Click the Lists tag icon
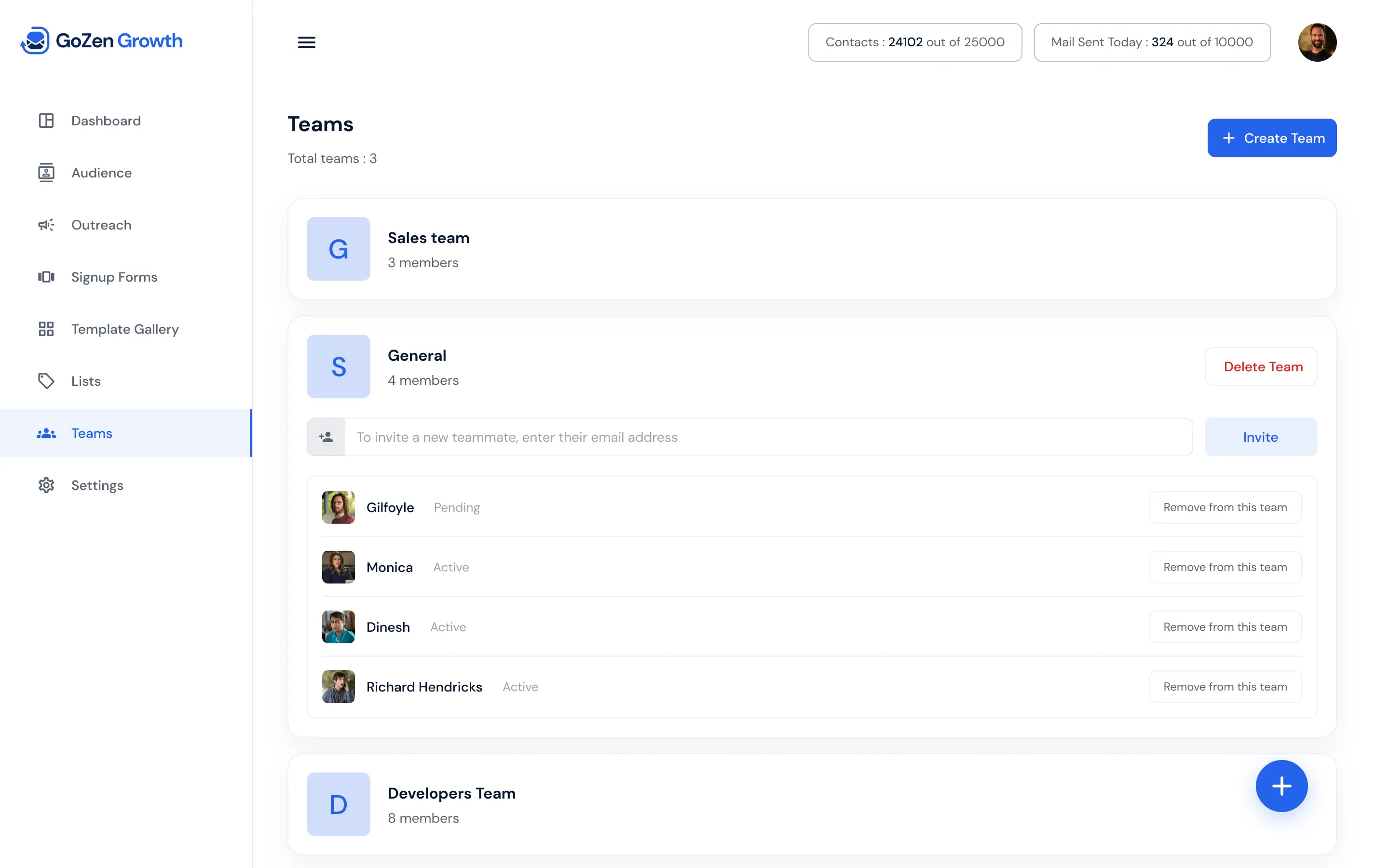This screenshot has width=1389, height=868. click(46, 381)
